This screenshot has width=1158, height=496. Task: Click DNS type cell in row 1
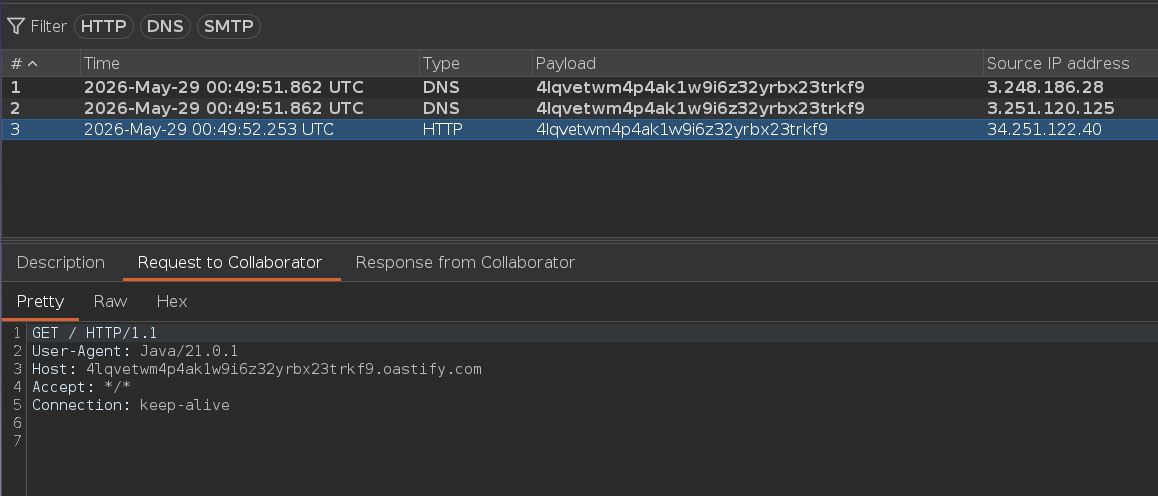click(441, 87)
